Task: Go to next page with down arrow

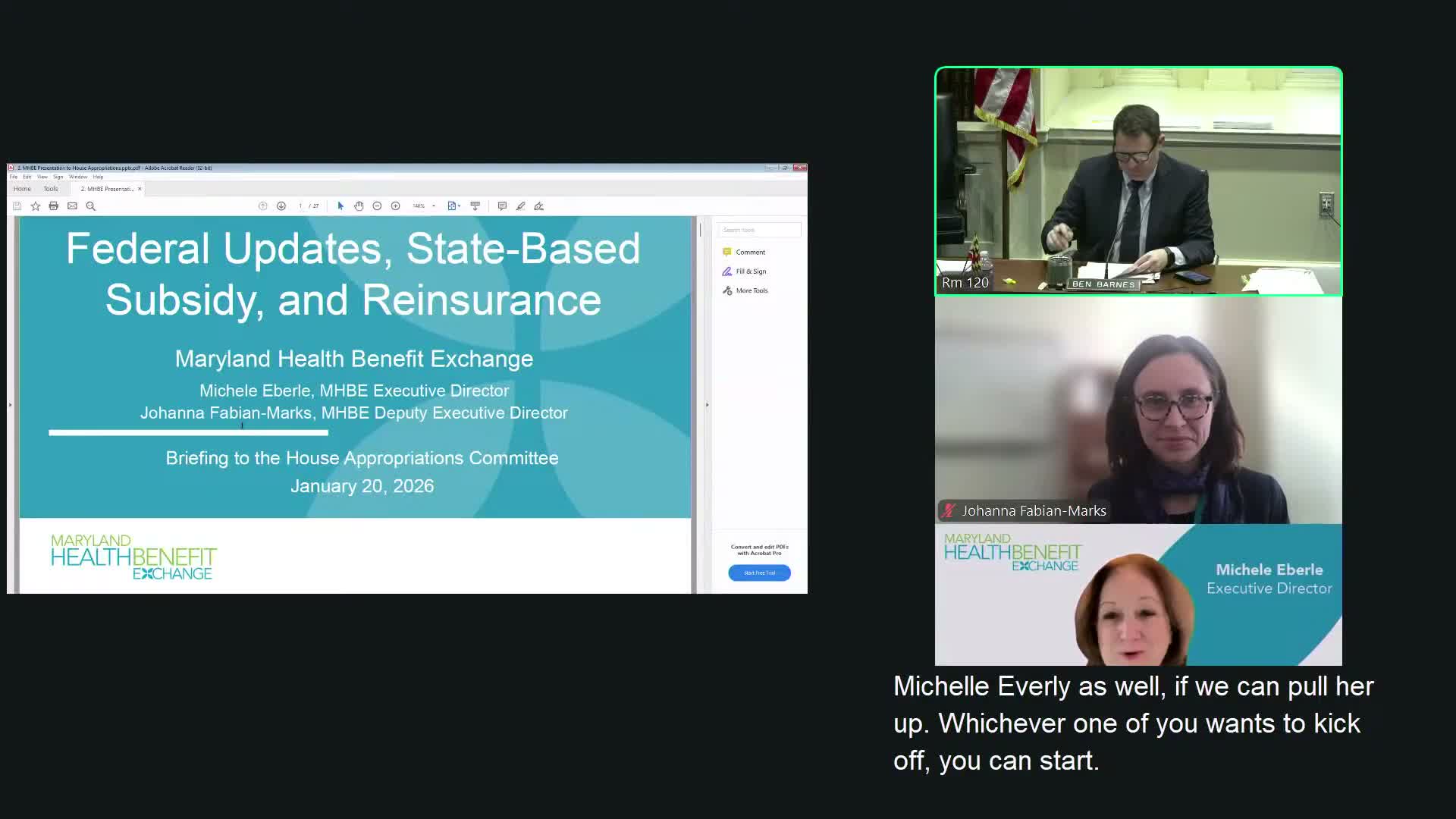Action: point(281,206)
